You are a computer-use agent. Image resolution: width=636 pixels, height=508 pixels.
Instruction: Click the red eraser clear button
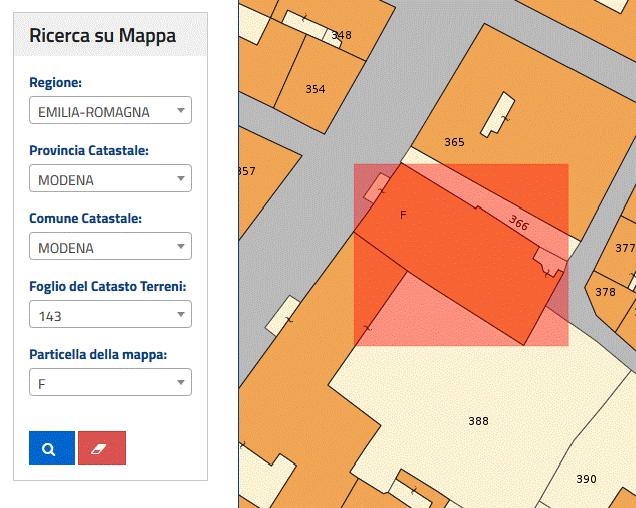coord(102,448)
